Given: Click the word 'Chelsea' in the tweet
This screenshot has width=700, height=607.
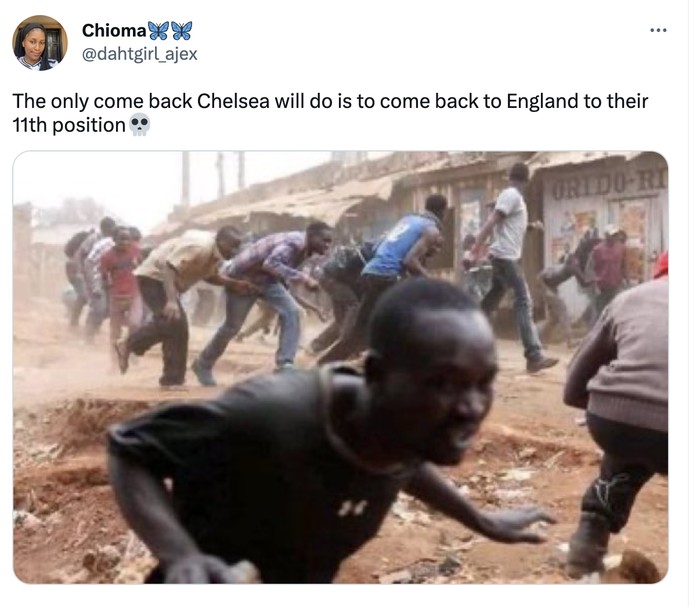Looking at the screenshot, I should pyautogui.click(x=233, y=101).
